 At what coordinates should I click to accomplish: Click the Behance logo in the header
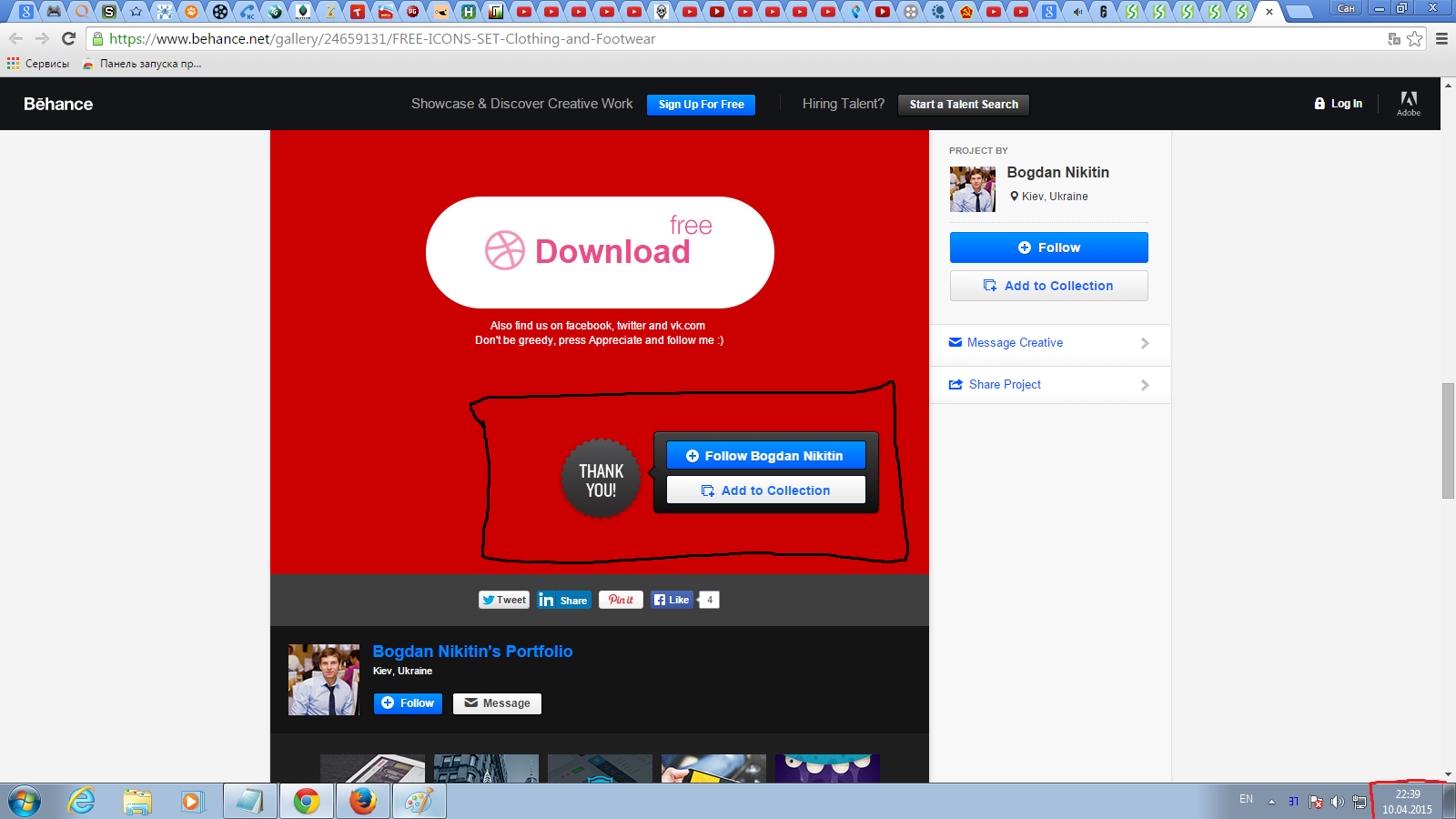[x=58, y=104]
